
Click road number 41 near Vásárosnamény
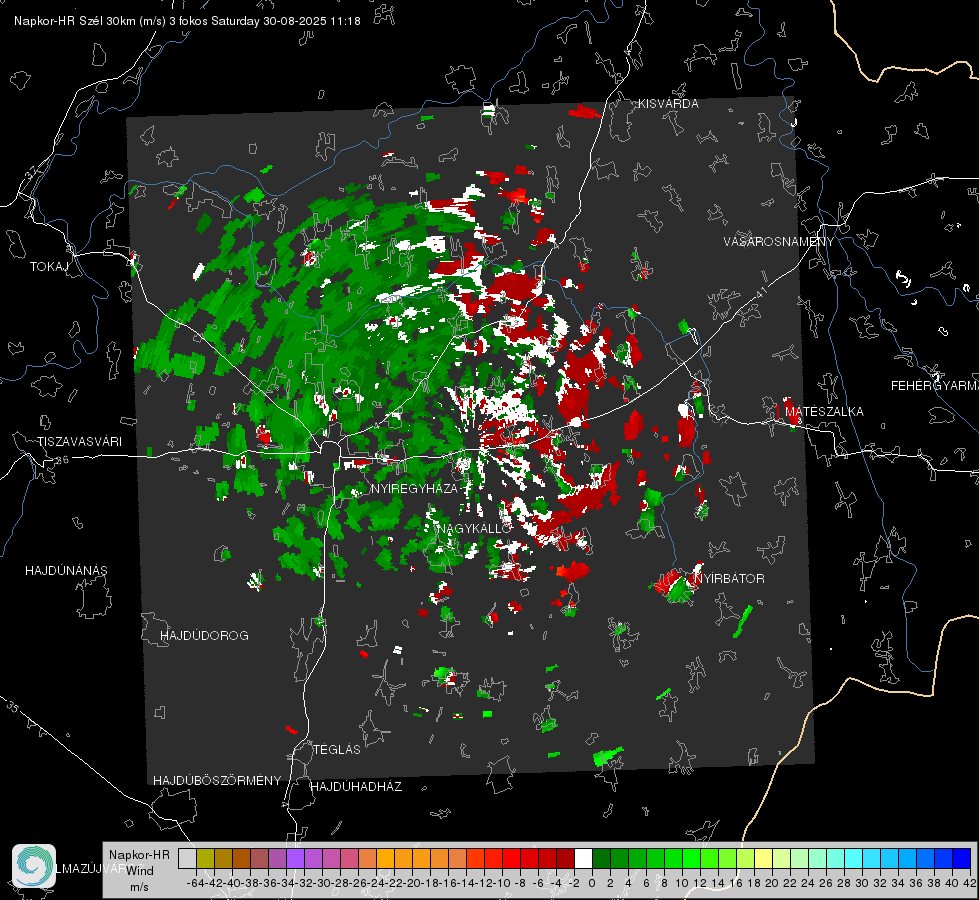(x=760, y=292)
